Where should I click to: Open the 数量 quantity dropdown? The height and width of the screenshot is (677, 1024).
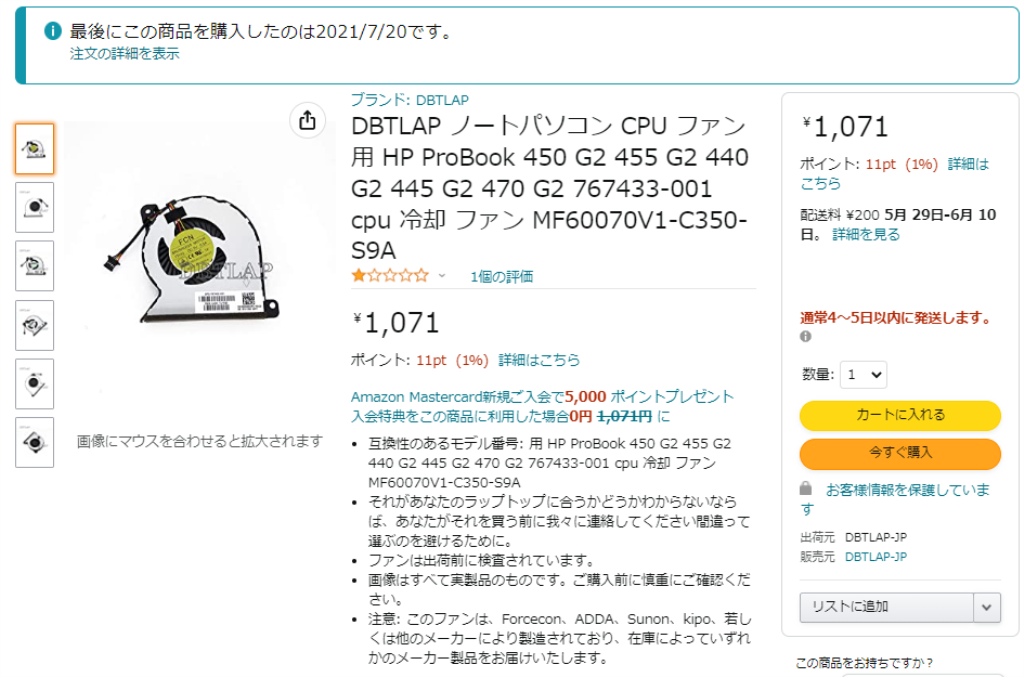click(863, 375)
